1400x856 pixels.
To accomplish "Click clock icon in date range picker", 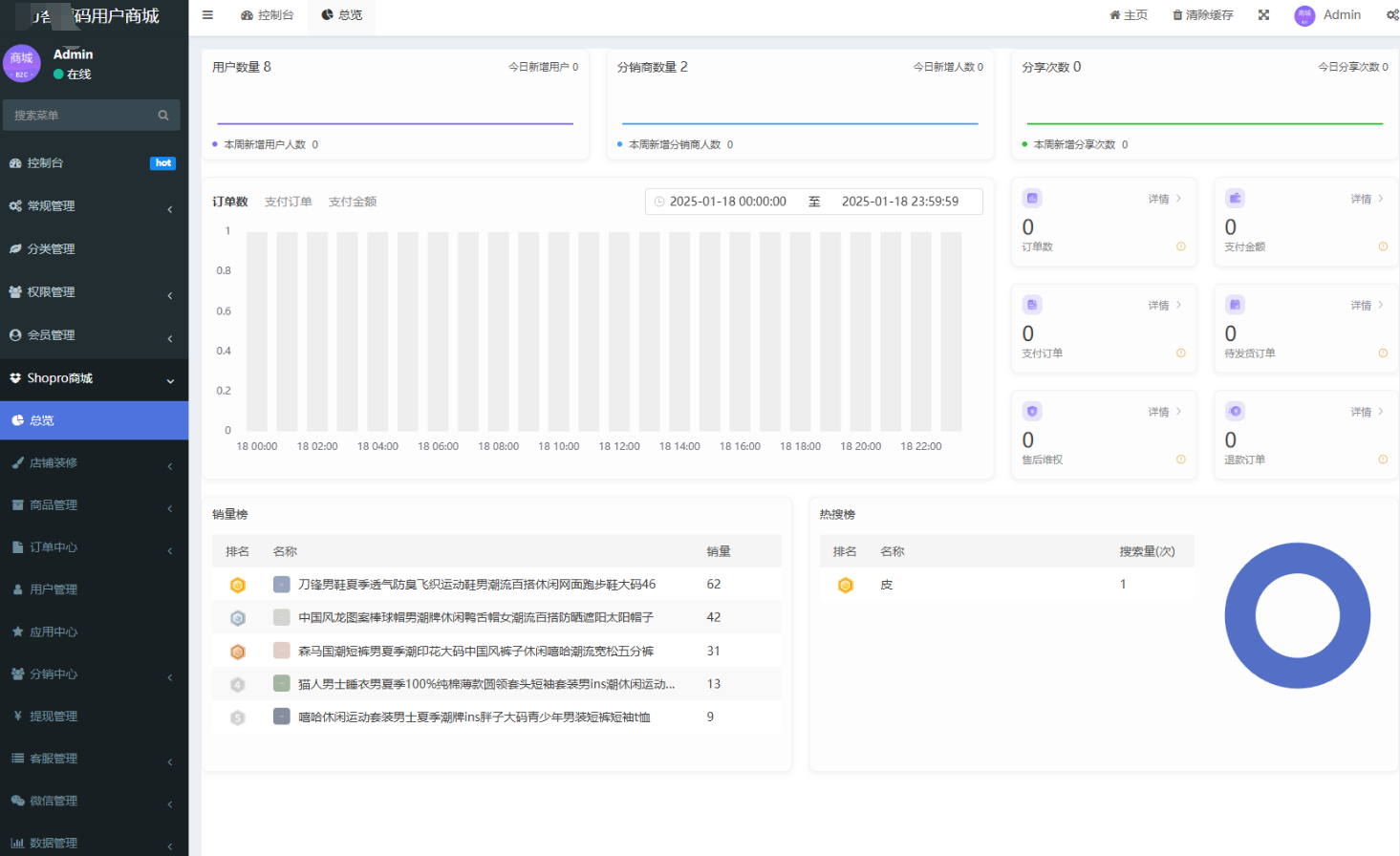I will click(659, 202).
